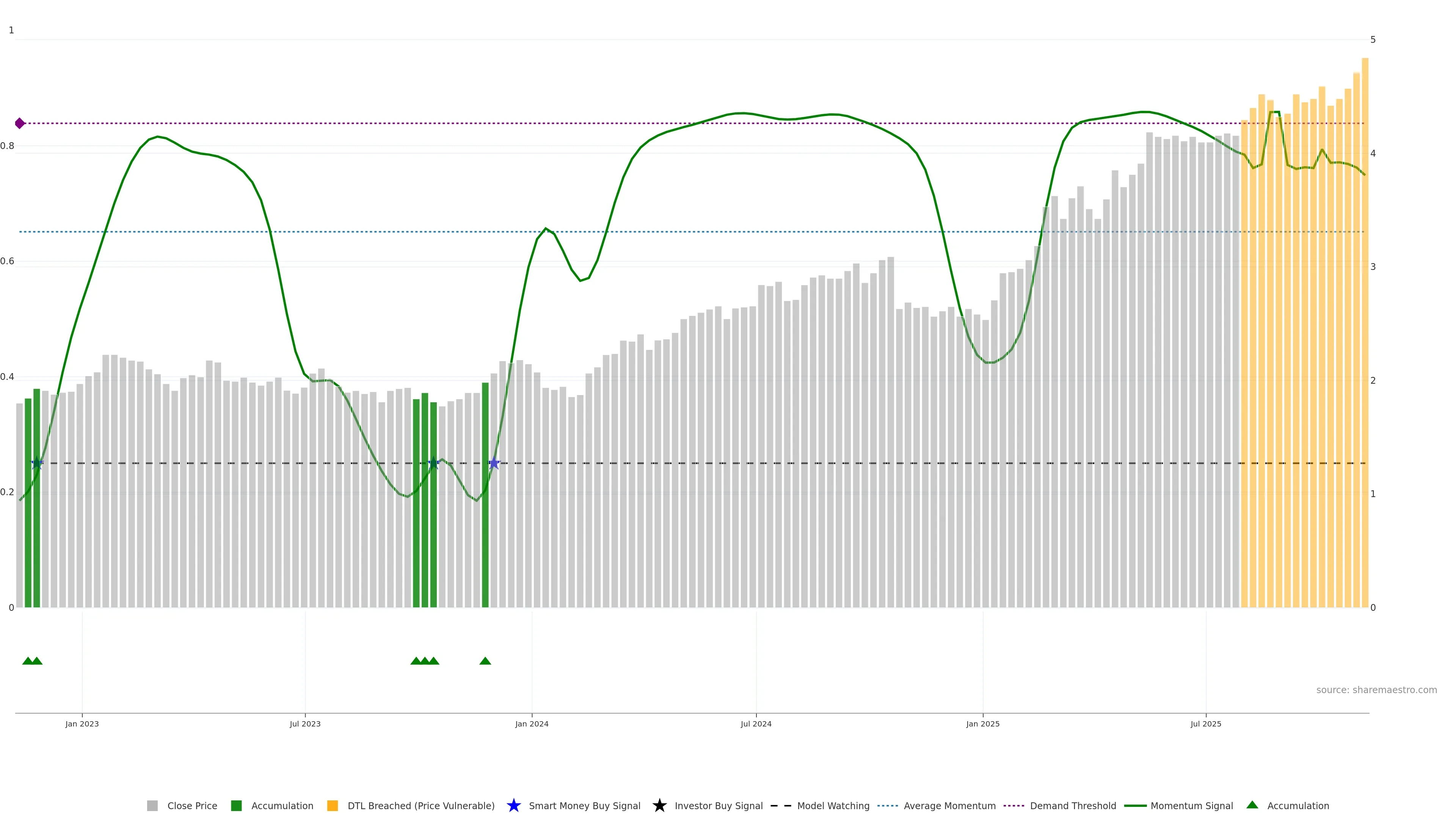Screen dimensions: 1456x819
Task: Click the purple diamond Demand Threshold marker
Action: [20, 123]
